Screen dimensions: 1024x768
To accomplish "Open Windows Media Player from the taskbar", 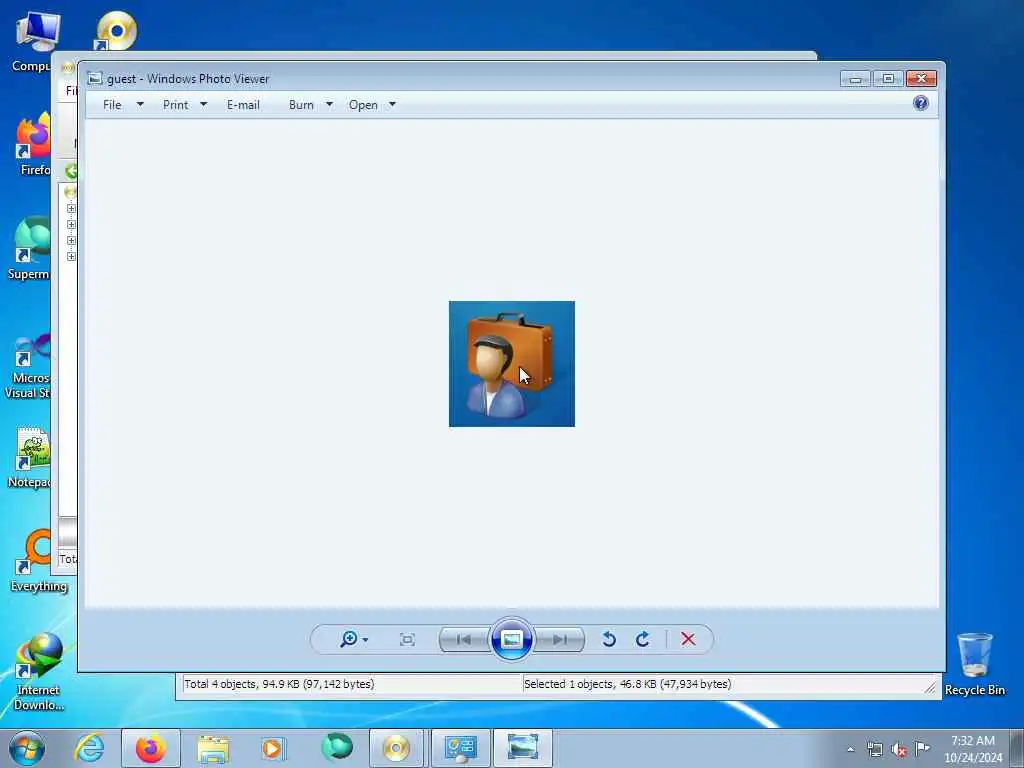I will (273, 748).
